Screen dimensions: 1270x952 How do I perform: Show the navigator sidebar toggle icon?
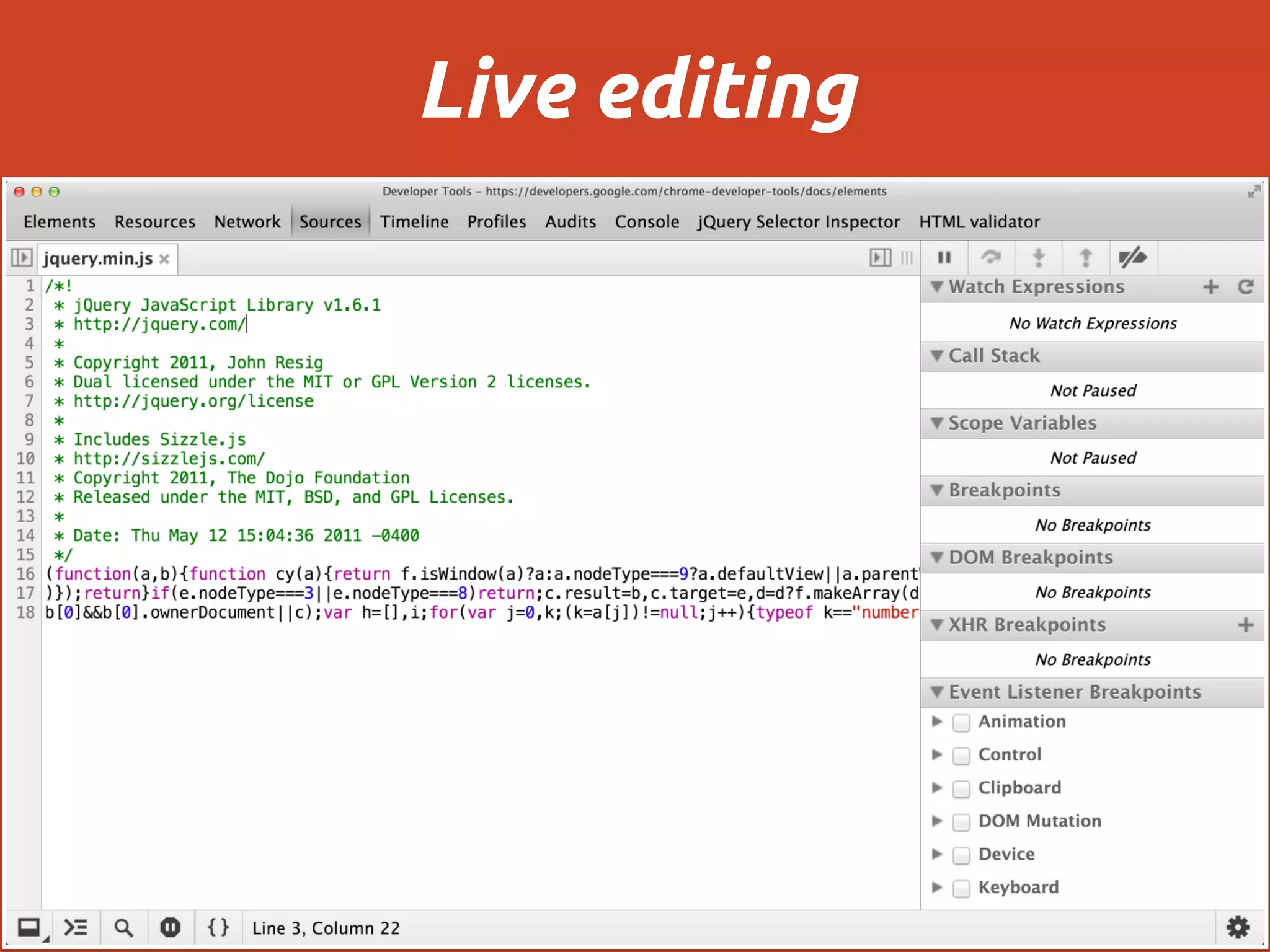pyautogui.click(x=21, y=257)
